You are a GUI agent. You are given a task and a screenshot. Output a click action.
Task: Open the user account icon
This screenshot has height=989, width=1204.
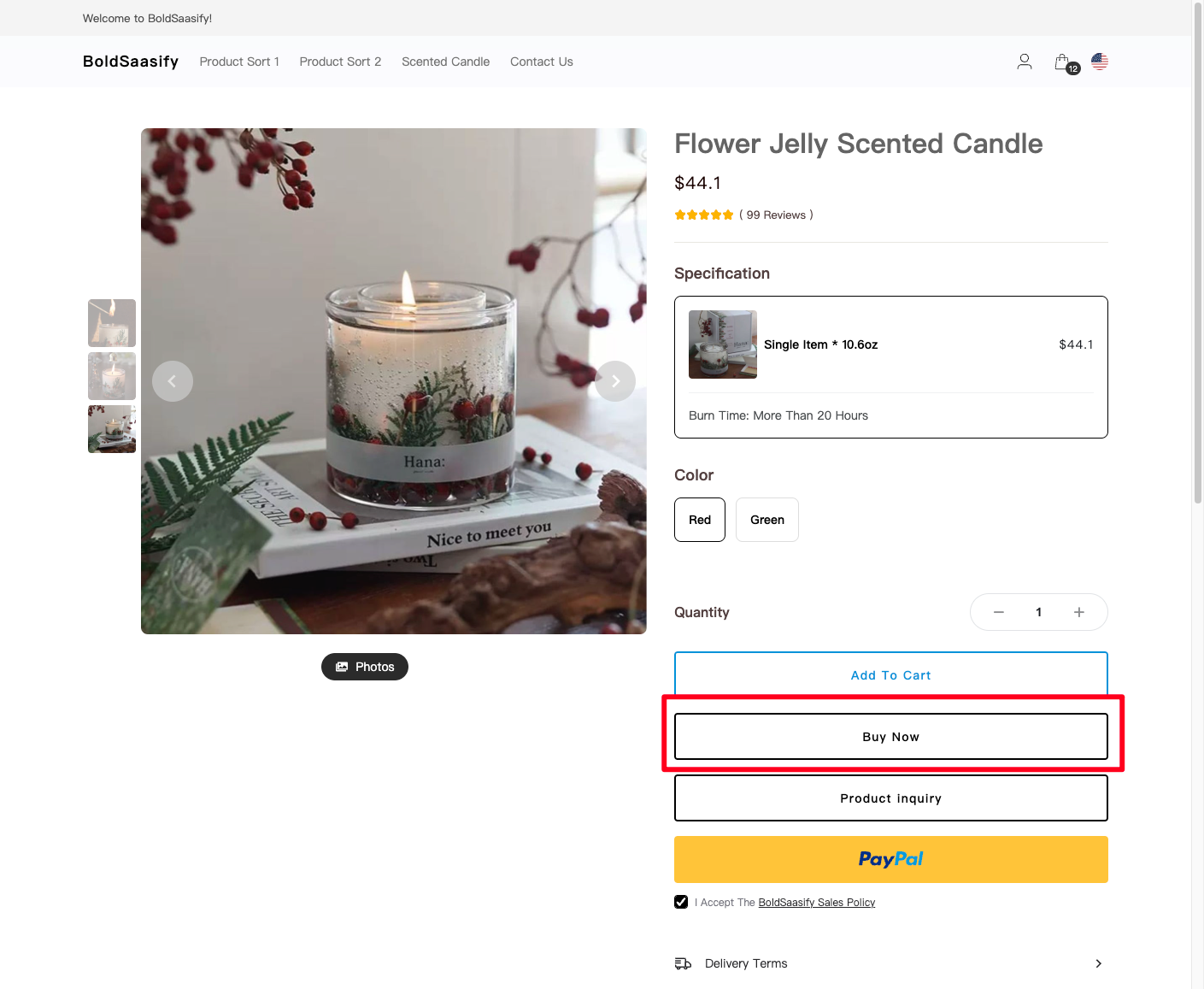click(1024, 62)
